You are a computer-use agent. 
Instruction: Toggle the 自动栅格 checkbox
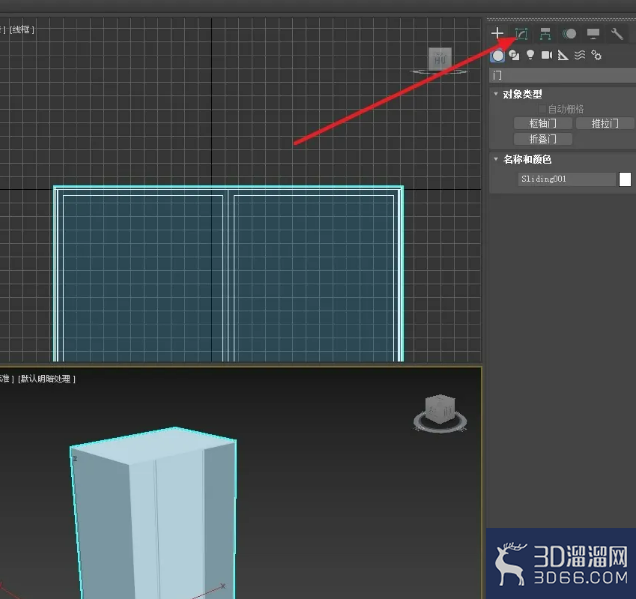tap(542, 109)
